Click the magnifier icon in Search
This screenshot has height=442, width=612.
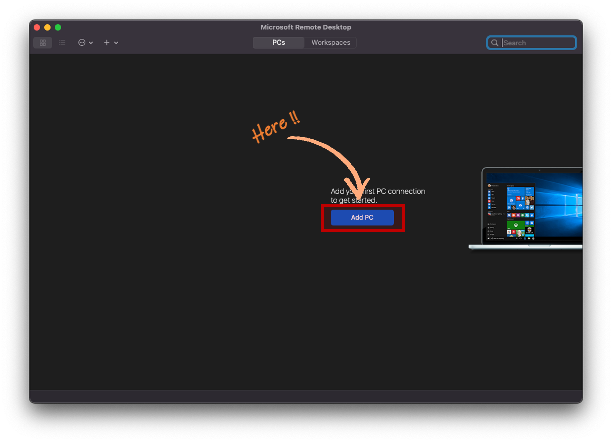tap(495, 43)
